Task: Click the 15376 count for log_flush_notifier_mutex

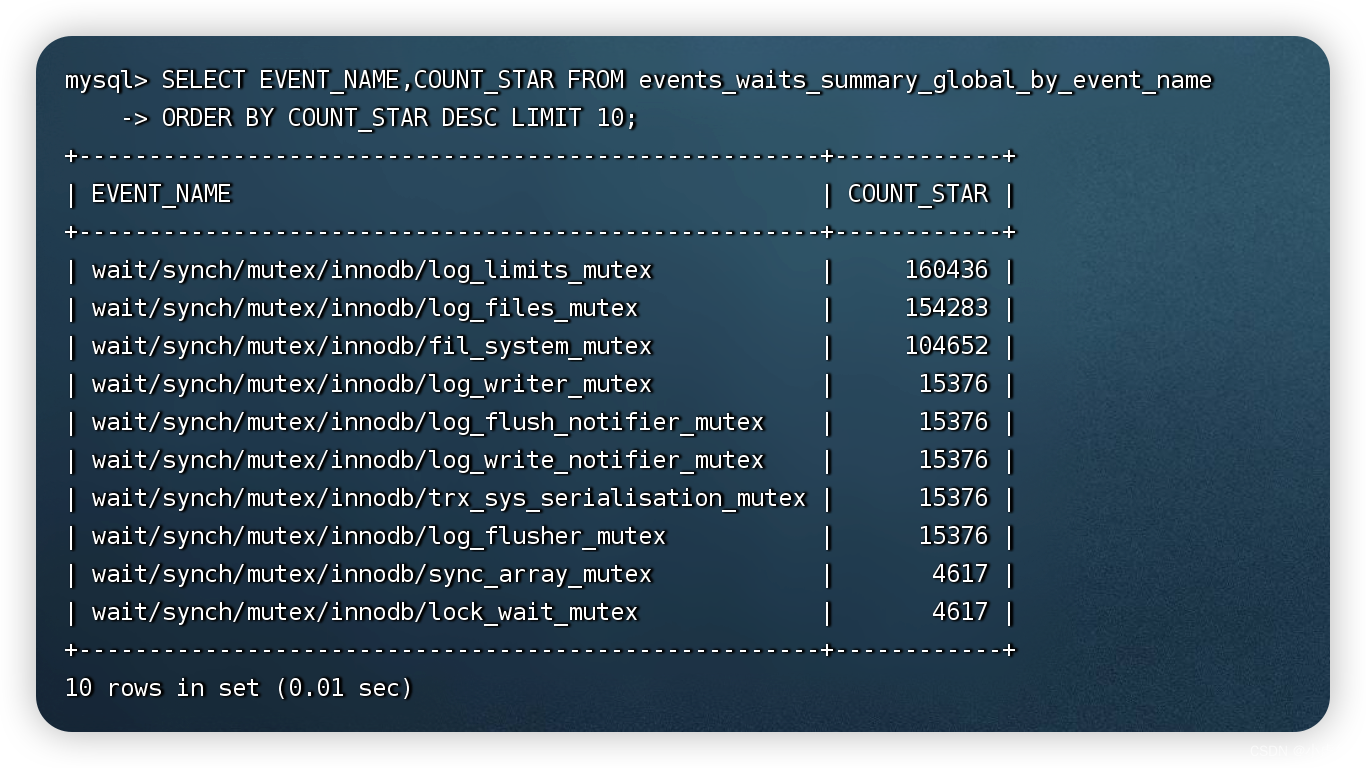Action: click(953, 422)
